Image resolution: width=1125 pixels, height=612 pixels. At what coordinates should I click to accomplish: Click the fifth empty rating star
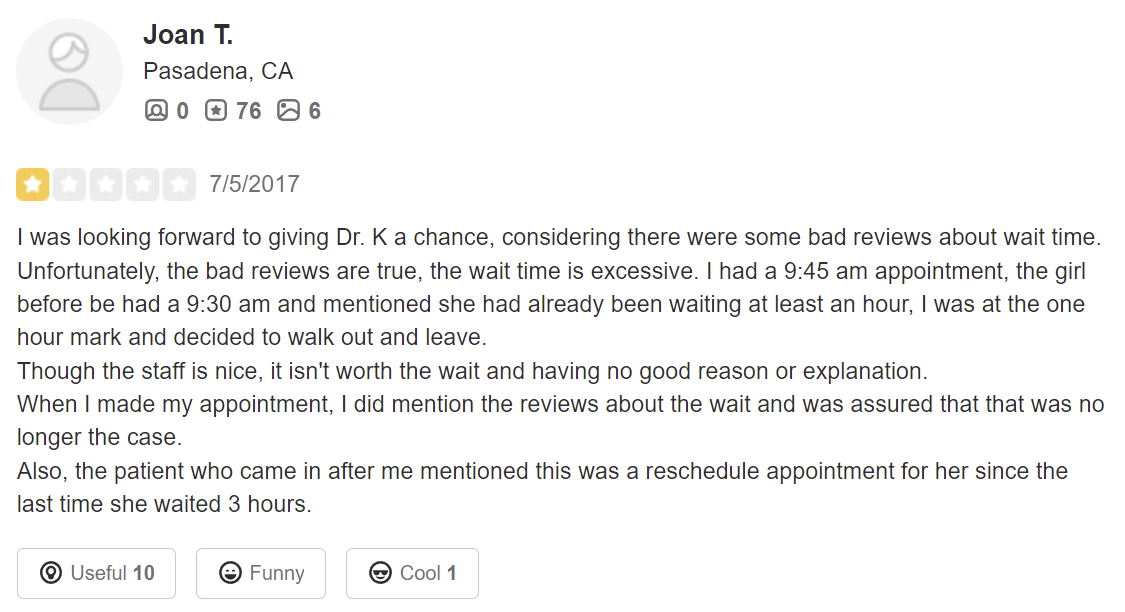(179, 184)
